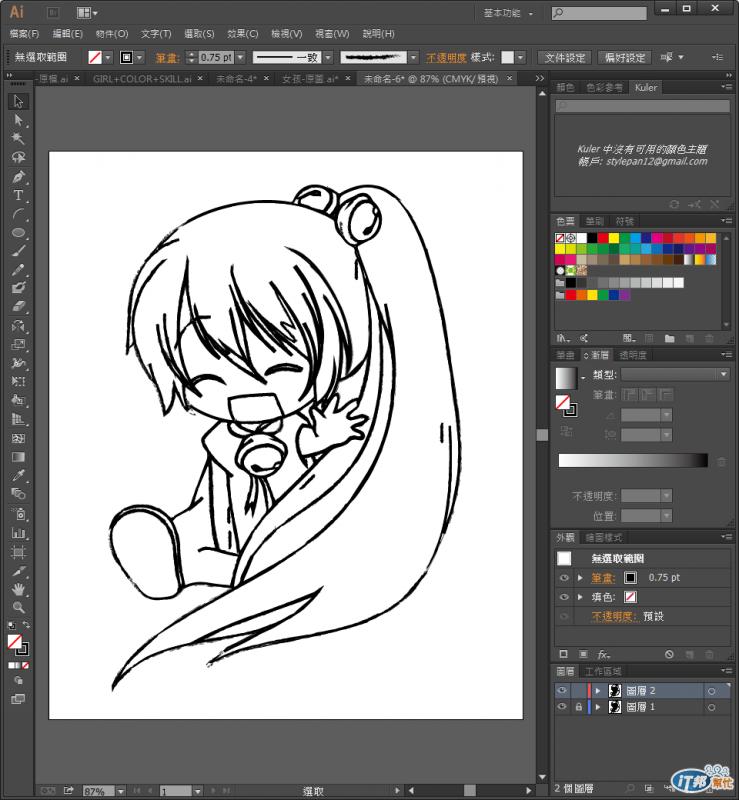739x800 pixels.
Task: Open gradient 類型 dropdown
Action: 724,374
